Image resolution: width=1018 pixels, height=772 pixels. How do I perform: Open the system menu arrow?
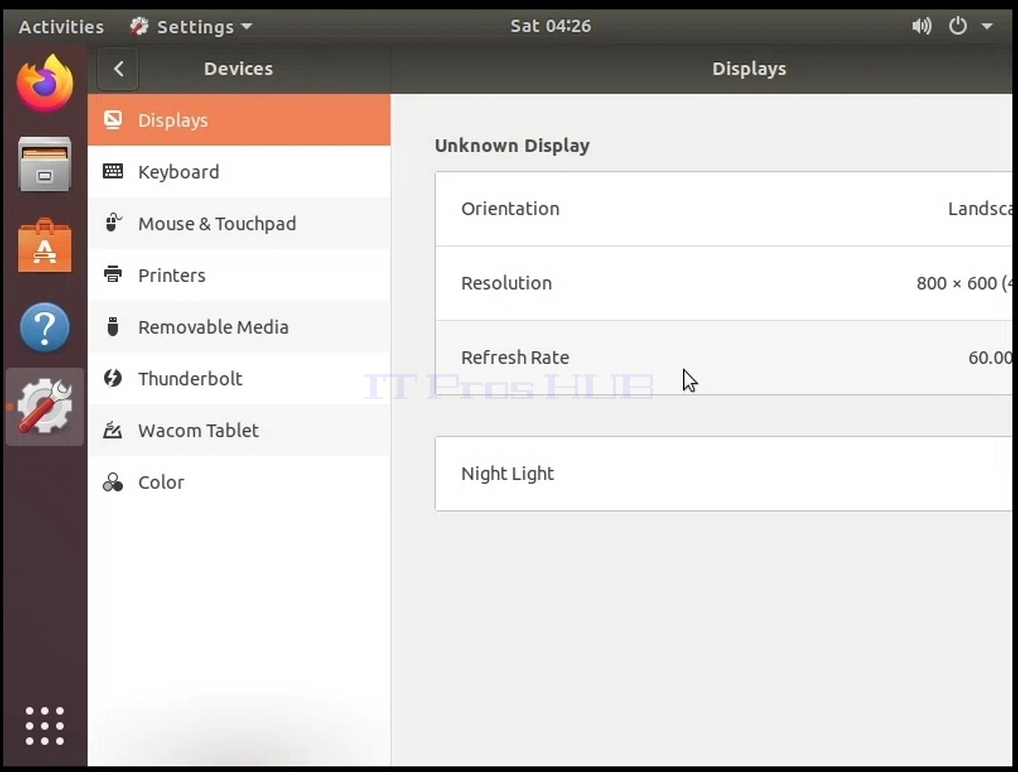coord(987,26)
